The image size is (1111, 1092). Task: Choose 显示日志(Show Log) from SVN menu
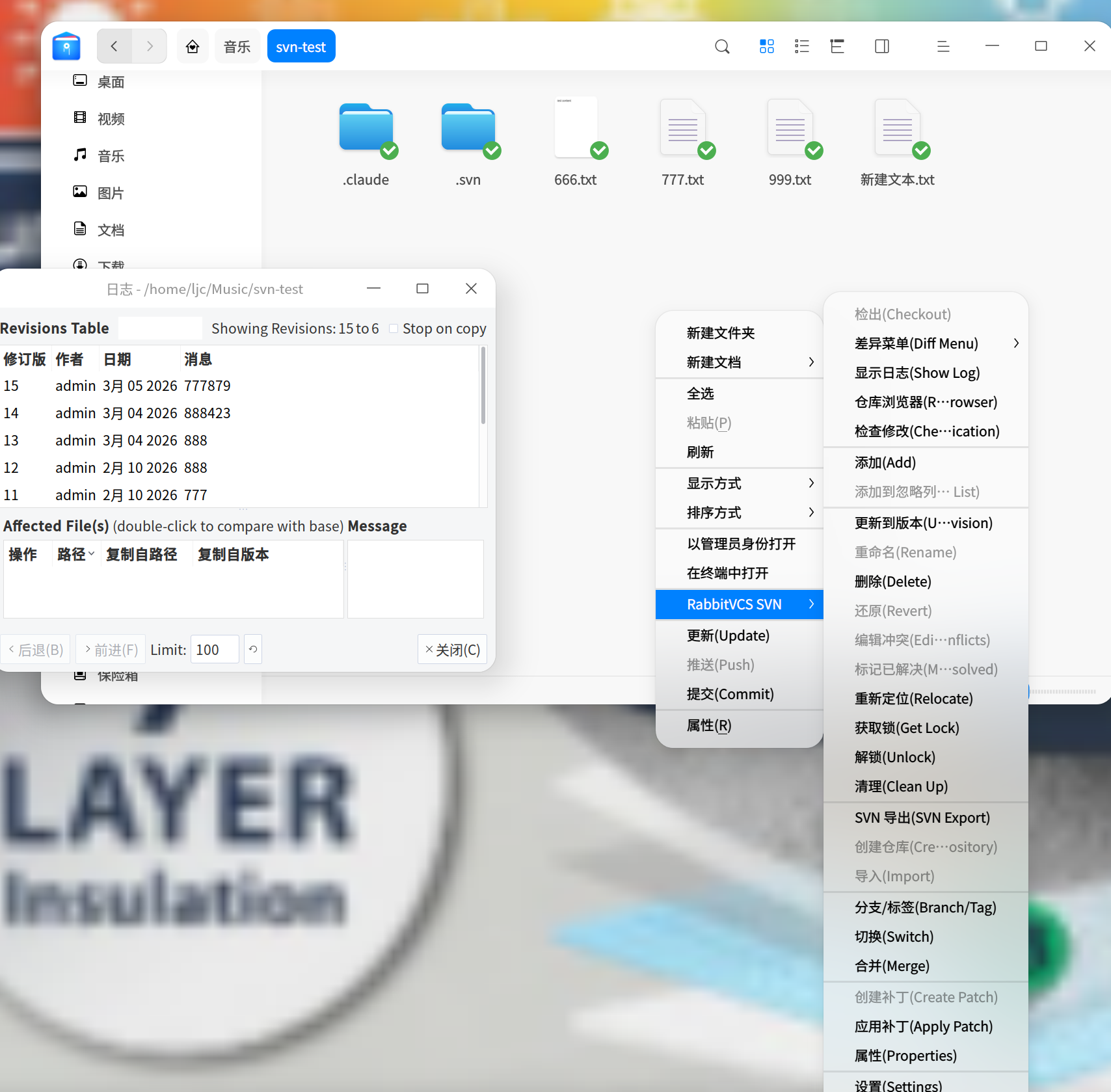(926, 373)
